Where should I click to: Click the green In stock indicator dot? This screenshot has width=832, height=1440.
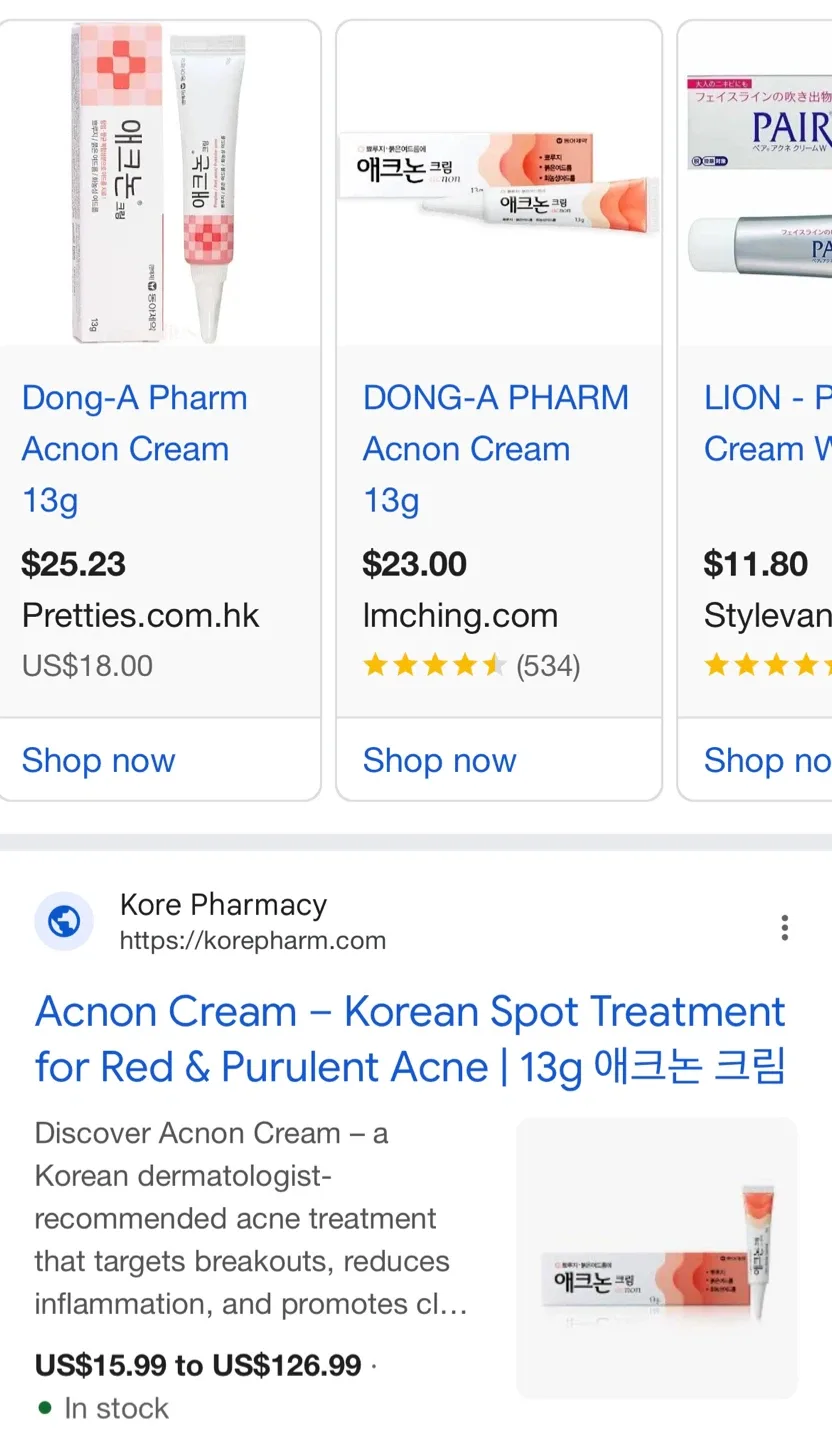[x=46, y=1408]
